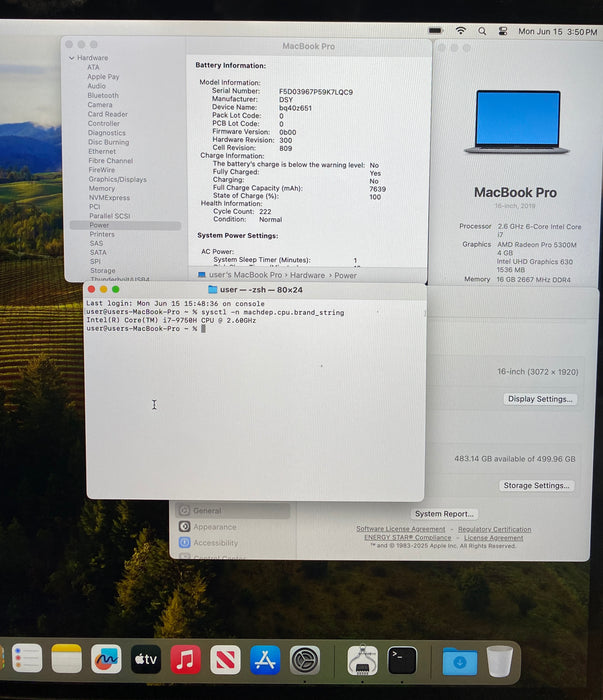Click Display Settings... button
Screen dimensions: 603x700
pyautogui.click(x=540, y=399)
